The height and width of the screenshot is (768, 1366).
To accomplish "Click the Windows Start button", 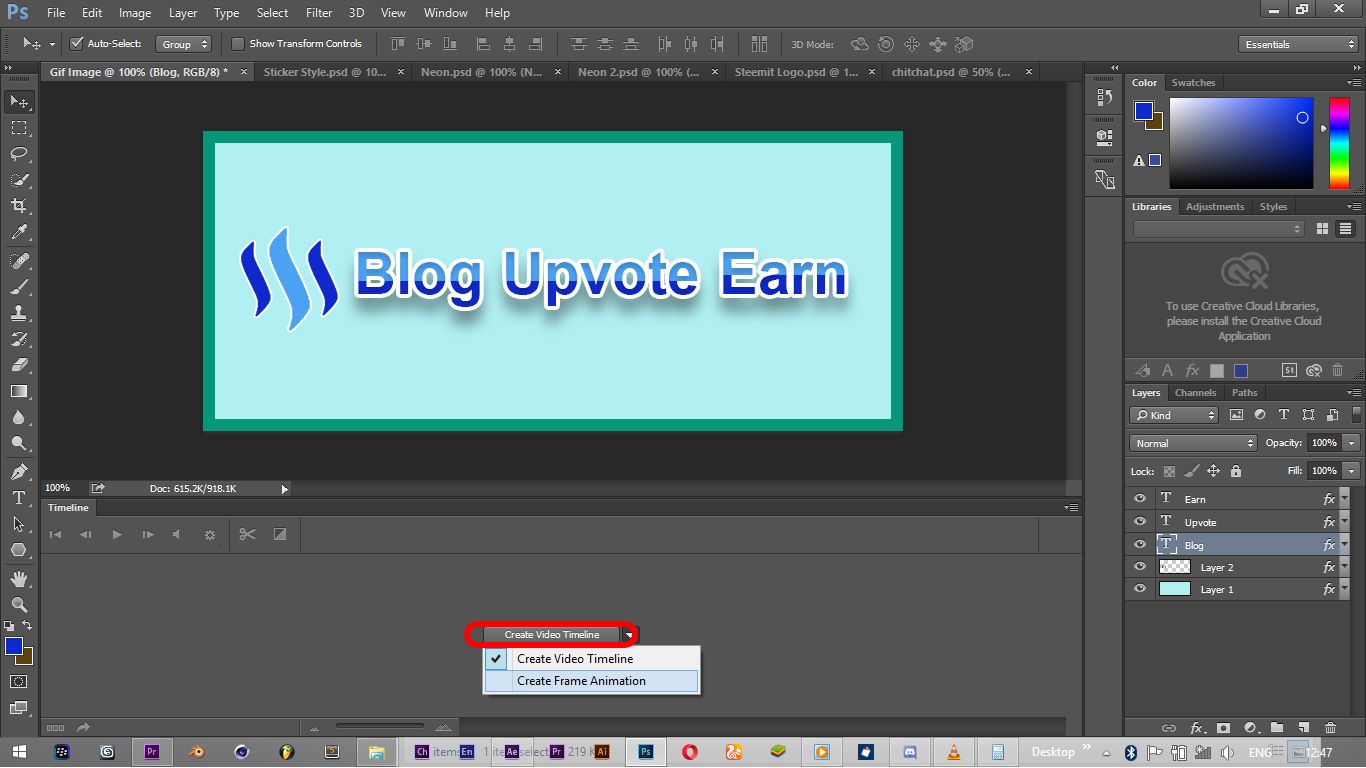I will click(x=20, y=752).
